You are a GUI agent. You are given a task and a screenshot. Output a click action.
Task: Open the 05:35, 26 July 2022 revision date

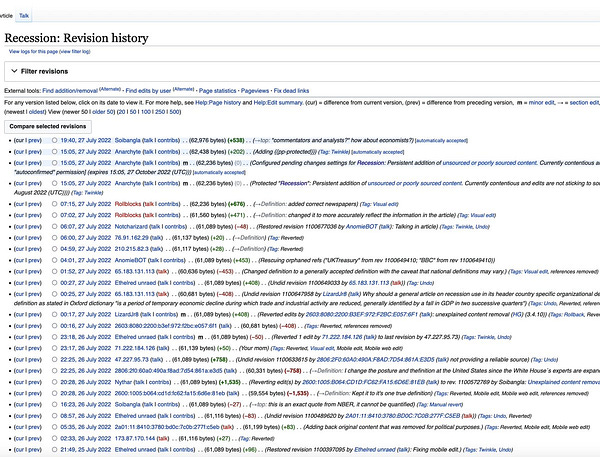86,427
